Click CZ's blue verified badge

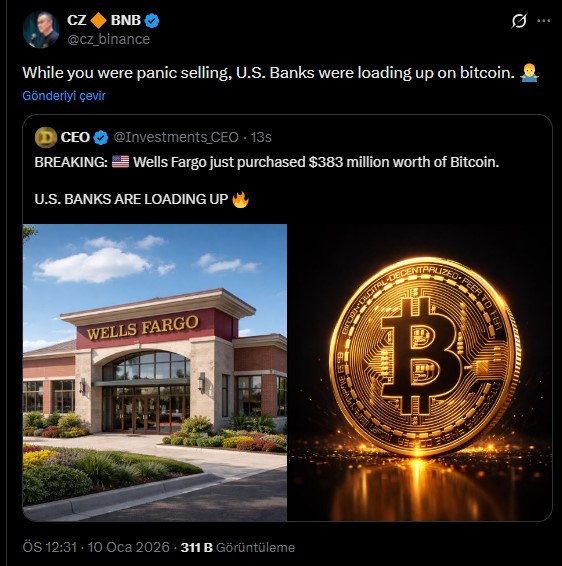coord(152,21)
